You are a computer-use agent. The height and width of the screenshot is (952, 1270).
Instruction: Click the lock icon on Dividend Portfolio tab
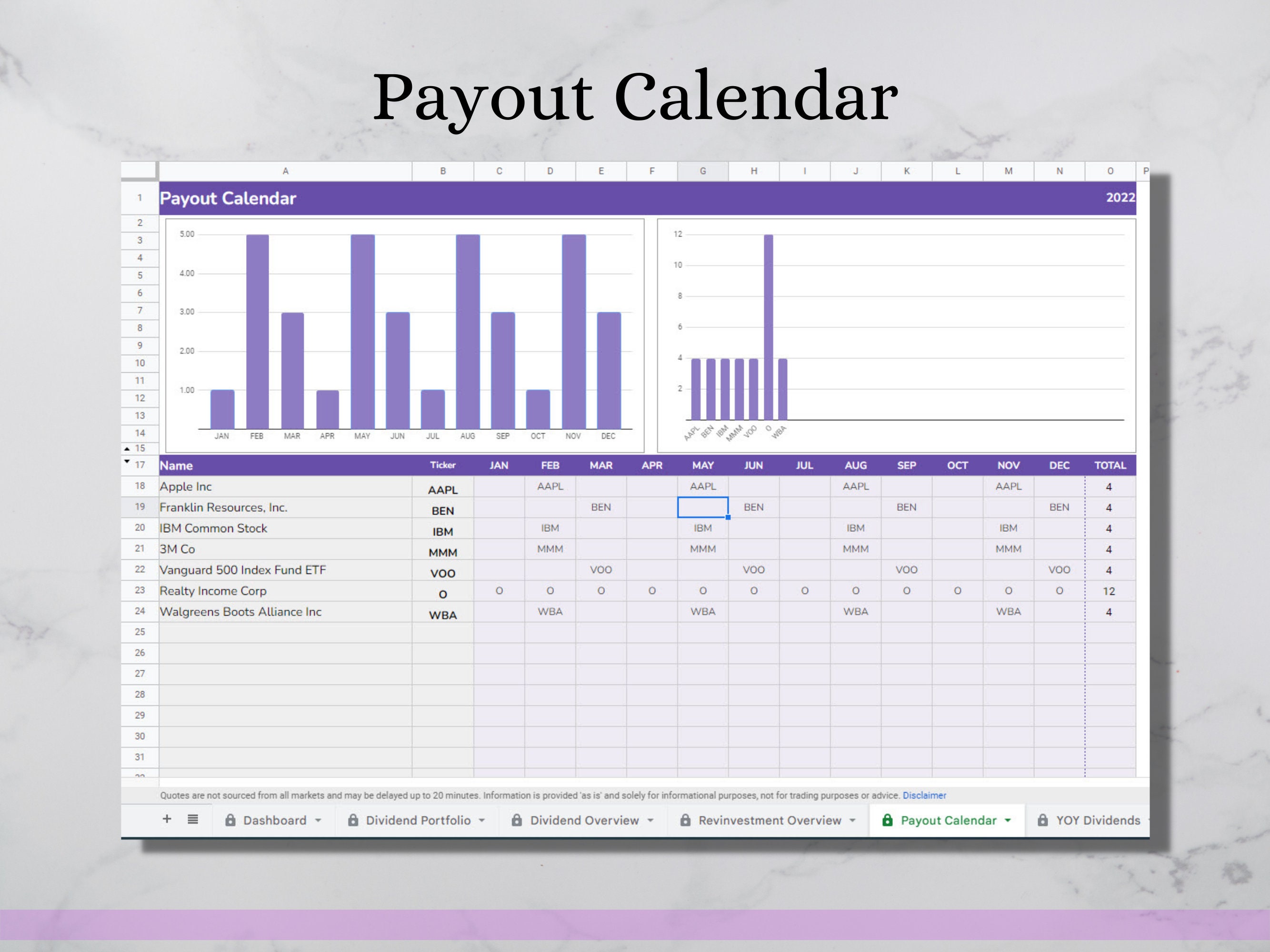click(x=354, y=820)
